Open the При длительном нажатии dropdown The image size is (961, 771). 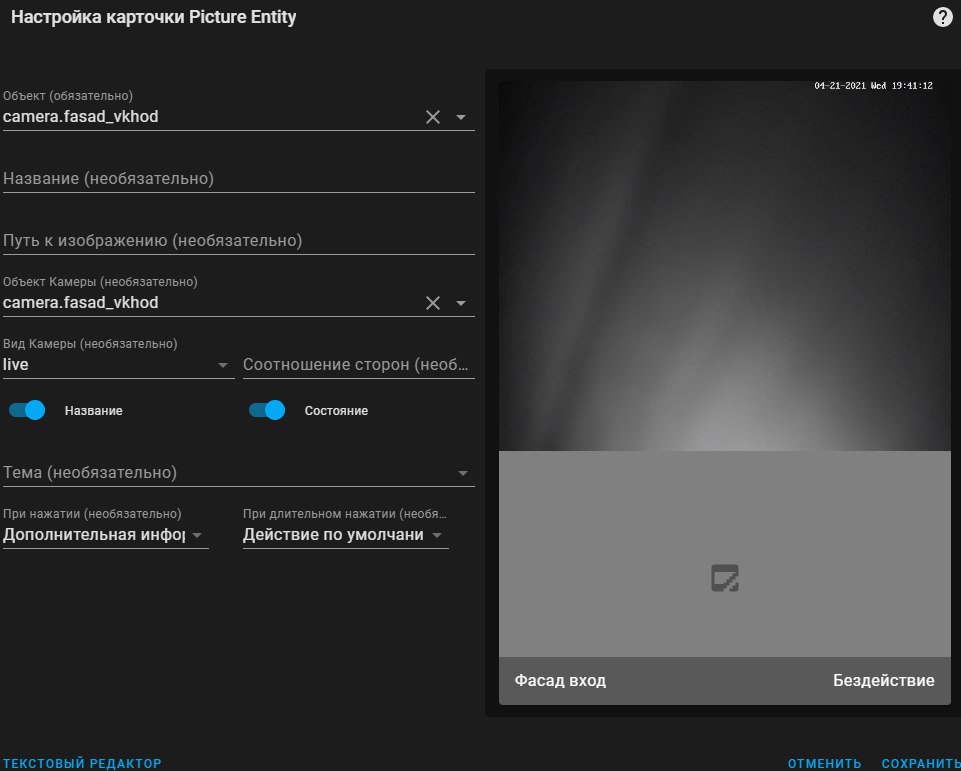346,534
